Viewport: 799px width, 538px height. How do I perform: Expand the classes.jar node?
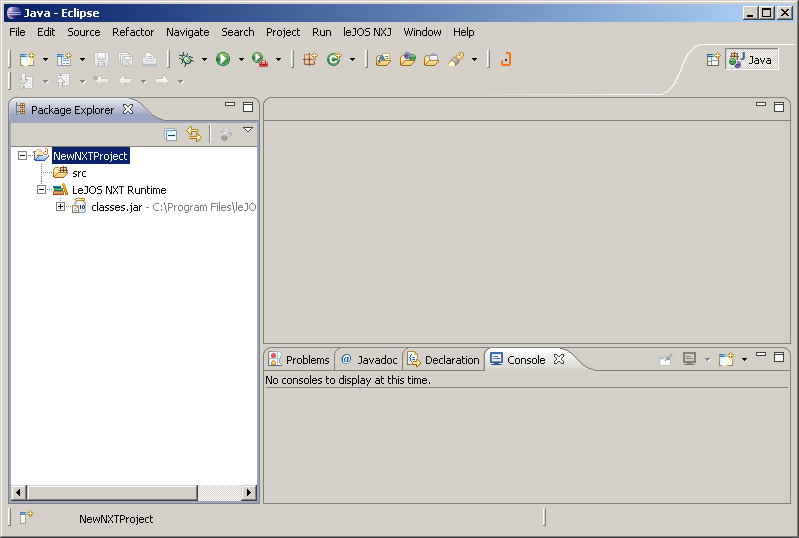(60, 206)
